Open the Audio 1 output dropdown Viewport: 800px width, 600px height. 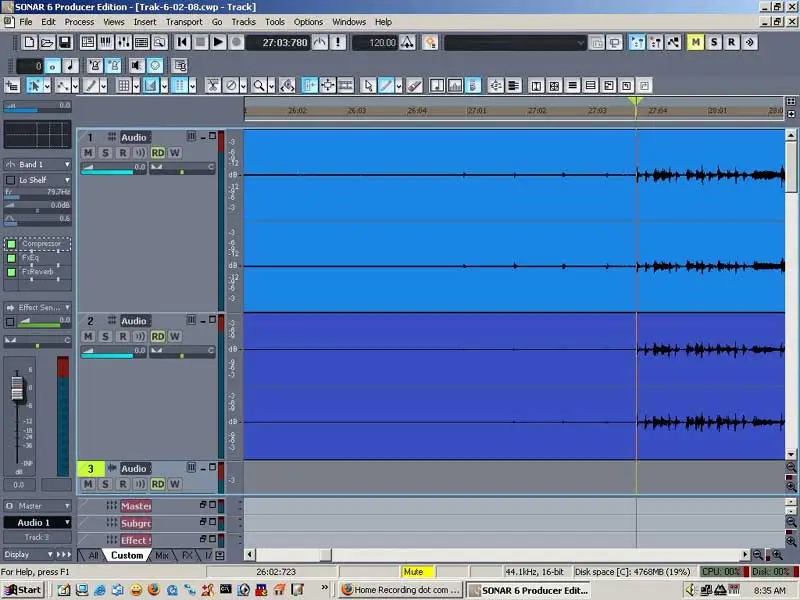click(38, 522)
